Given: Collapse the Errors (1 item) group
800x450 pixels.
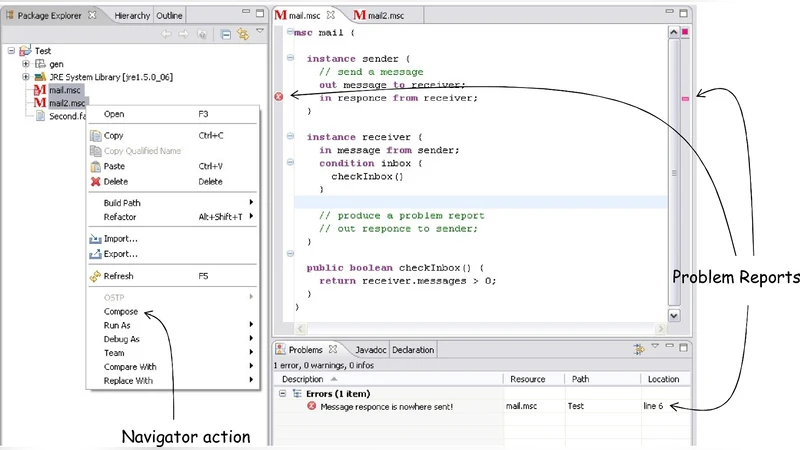Looking at the screenshot, I should [x=283, y=393].
